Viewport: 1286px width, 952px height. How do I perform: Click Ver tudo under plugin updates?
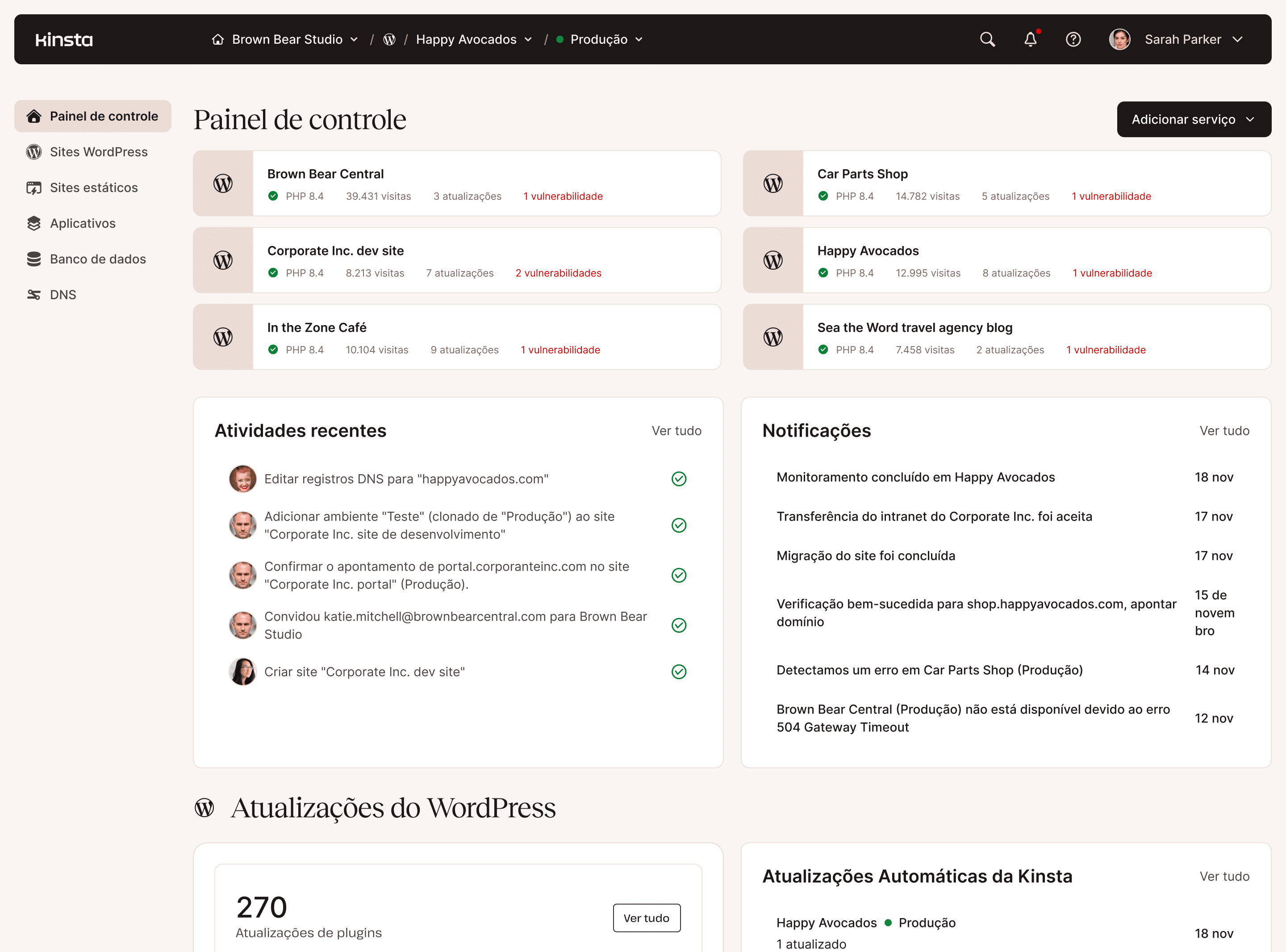click(x=647, y=918)
